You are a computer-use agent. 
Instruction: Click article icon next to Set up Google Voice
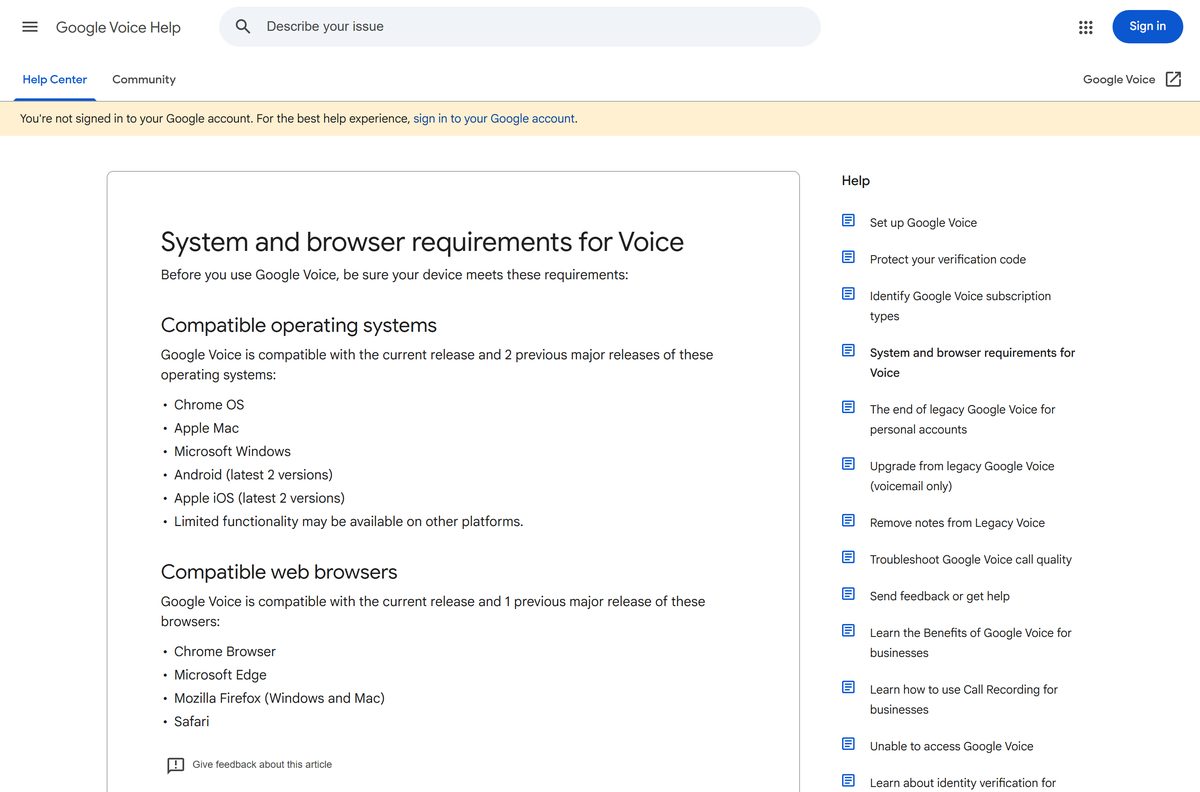click(x=848, y=220)
